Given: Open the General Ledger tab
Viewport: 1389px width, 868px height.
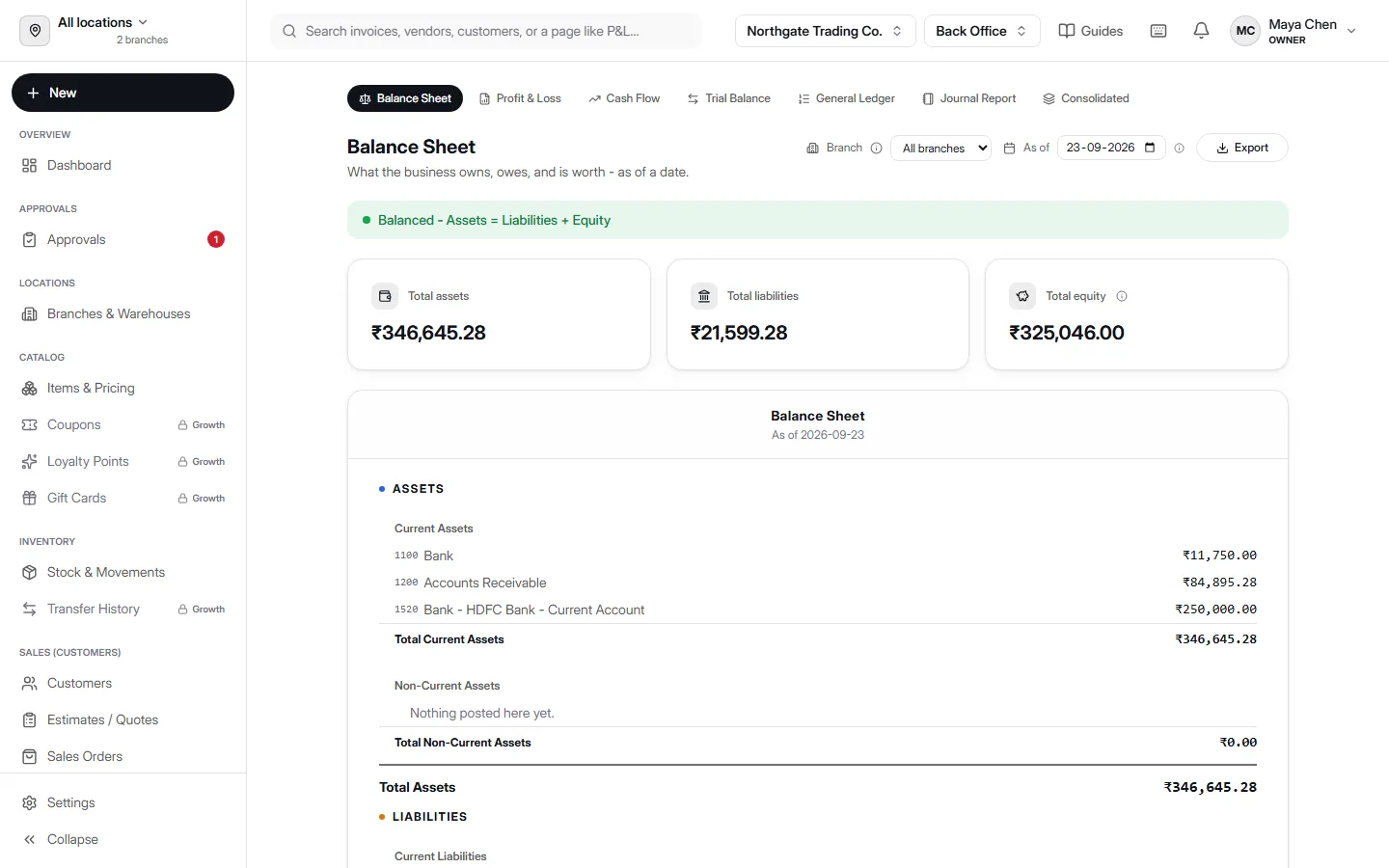Looking at the screenshot, I should 847,98.
